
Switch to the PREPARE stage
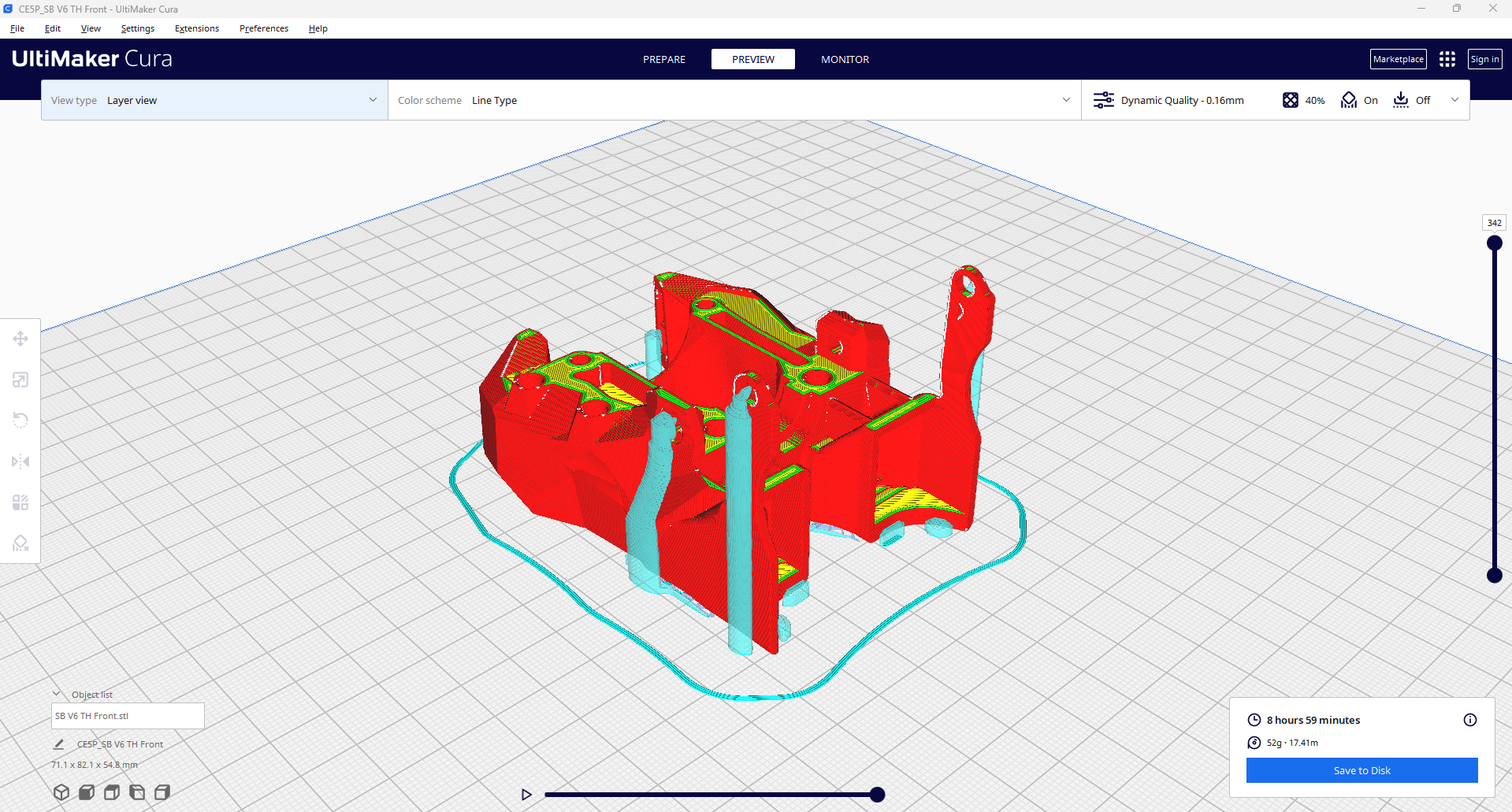(664, 59)
